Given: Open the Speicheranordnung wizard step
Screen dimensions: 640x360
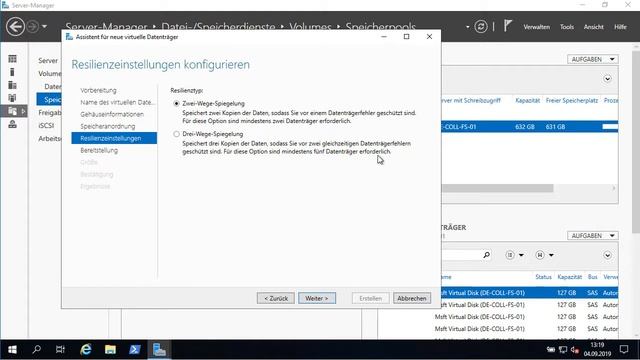Looking at the screenshot, I should tap(108, 126).
